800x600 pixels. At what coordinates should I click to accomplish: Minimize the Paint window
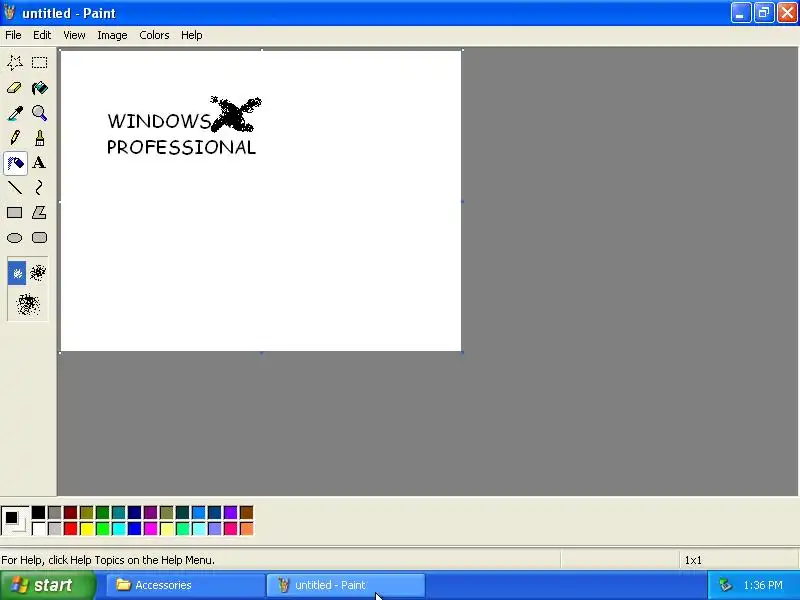741,13
